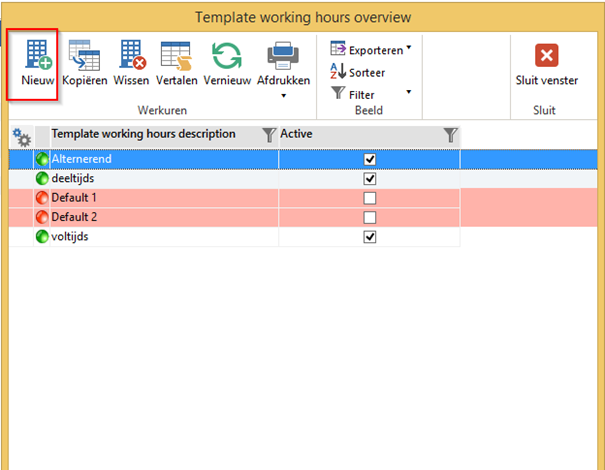The width and height of the screenshot is (605, 470).
Task: Expand the Exporteren dropdown
Action: [x=409, y=48]
